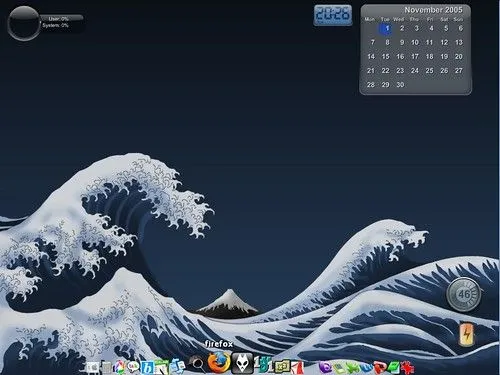Open the blue letter b dock icon
This screenshot has width=500, height=375.
(147, 368)
